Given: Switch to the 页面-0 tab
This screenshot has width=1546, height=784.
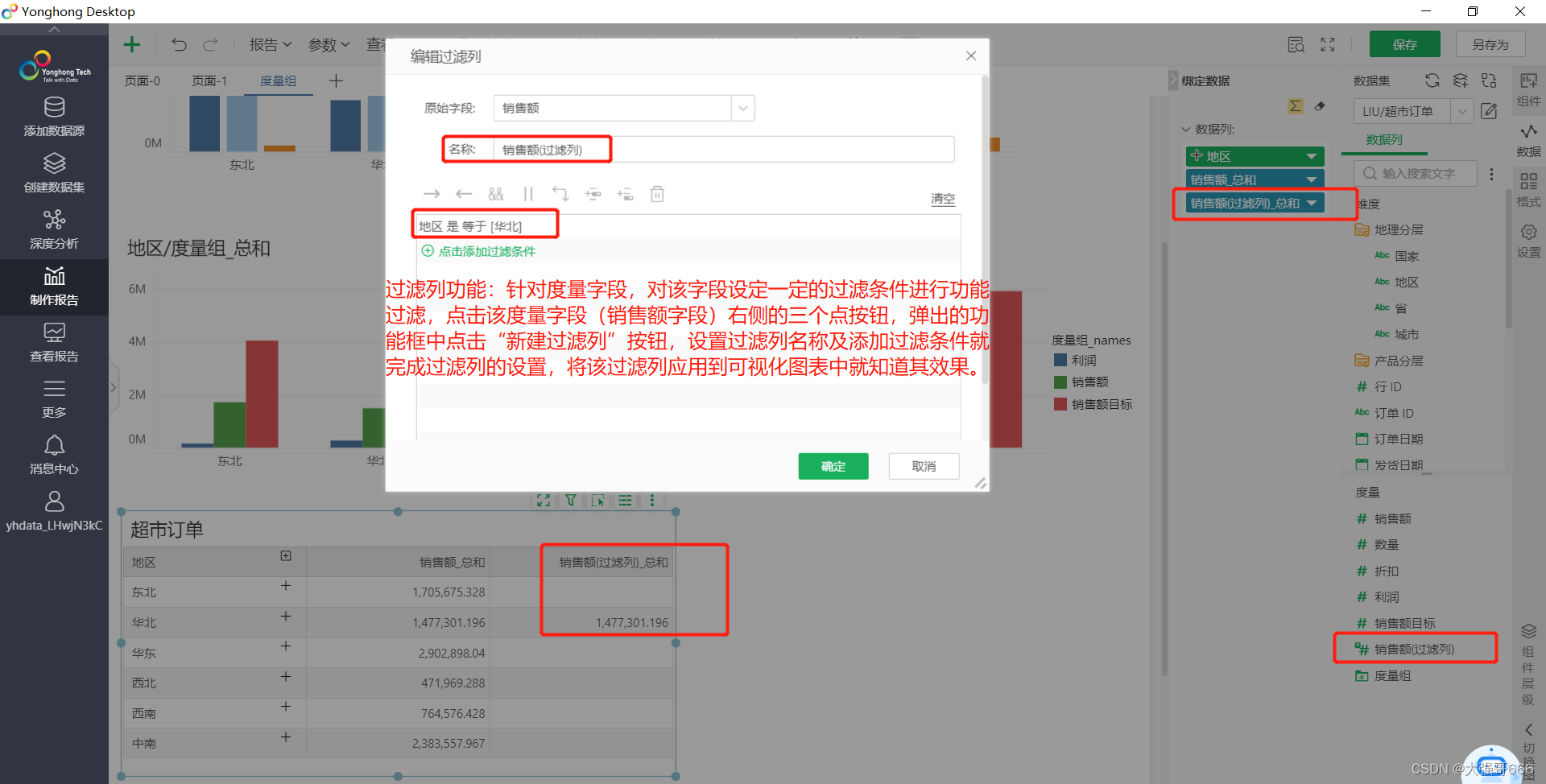Looking at the screenshot, I should (x=143, y=80).
